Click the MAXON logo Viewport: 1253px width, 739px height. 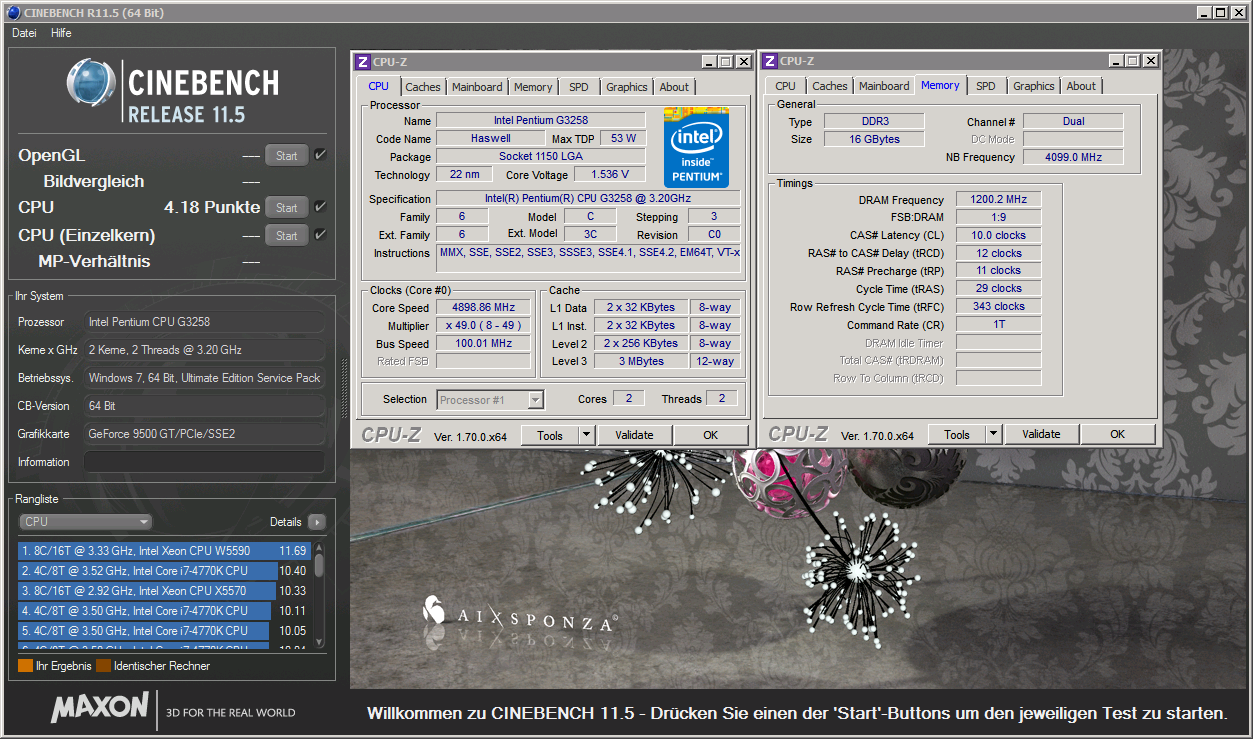coord(100,708)
